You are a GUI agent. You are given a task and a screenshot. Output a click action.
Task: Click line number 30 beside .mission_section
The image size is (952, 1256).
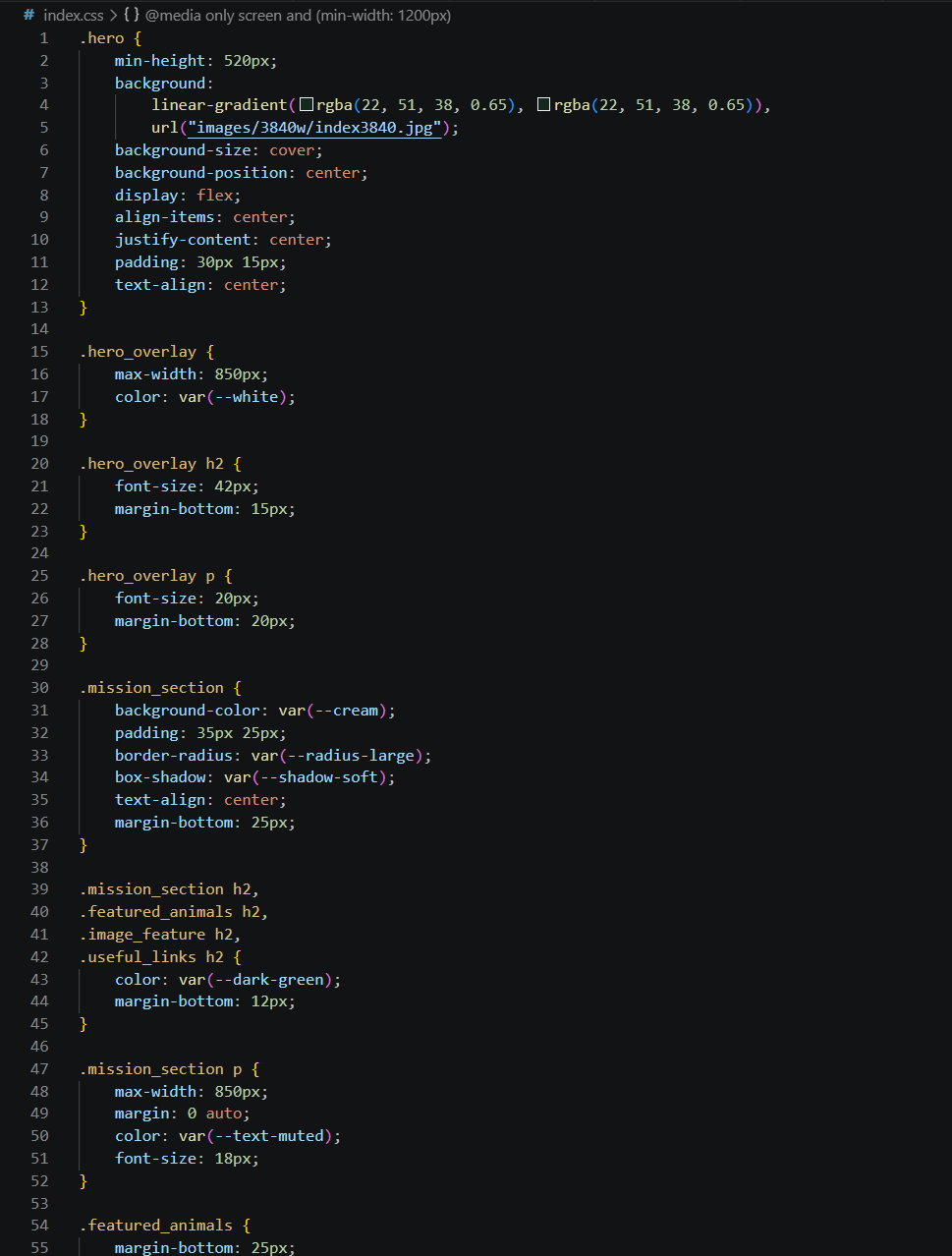[39, 688]
